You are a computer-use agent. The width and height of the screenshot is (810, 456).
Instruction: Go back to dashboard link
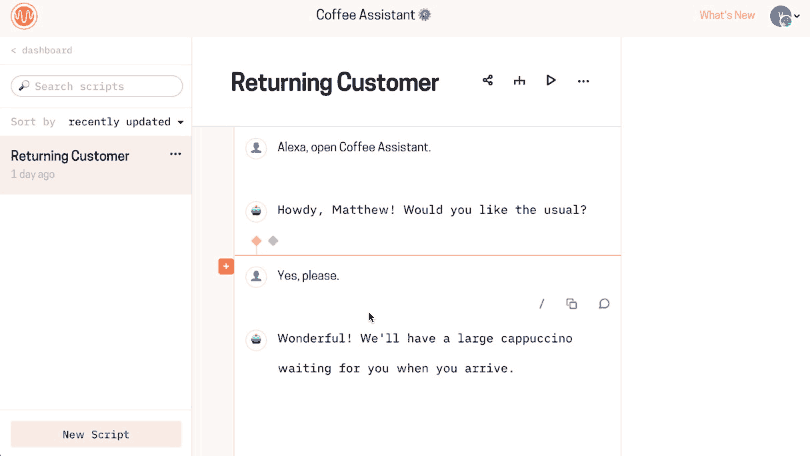tap(42, 50)
